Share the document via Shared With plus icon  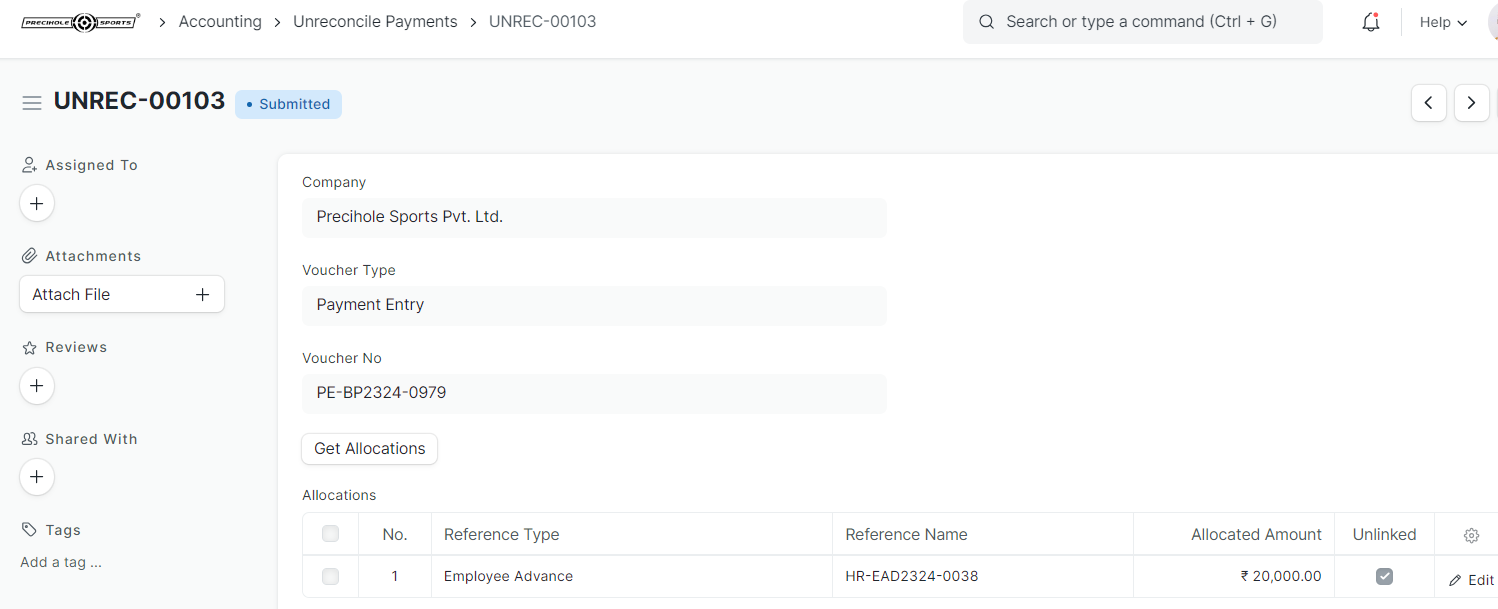pyautogui.click(x=37, y=477)
